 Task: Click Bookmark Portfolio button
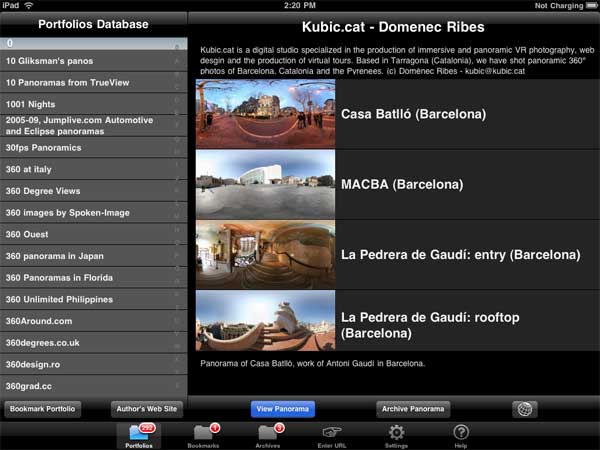(43, 409)
